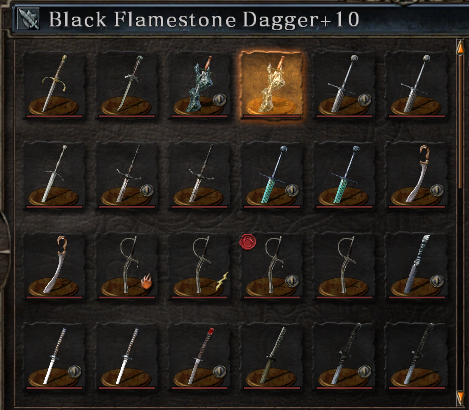Select the curved scimitar at end of second row

[417, 176]
